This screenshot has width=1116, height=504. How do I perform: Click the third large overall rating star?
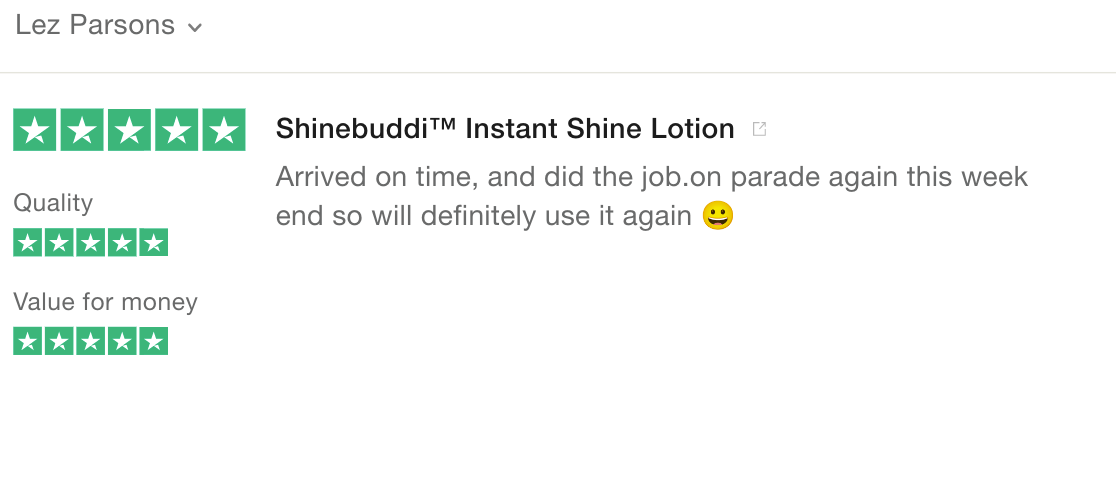point(129,130)
